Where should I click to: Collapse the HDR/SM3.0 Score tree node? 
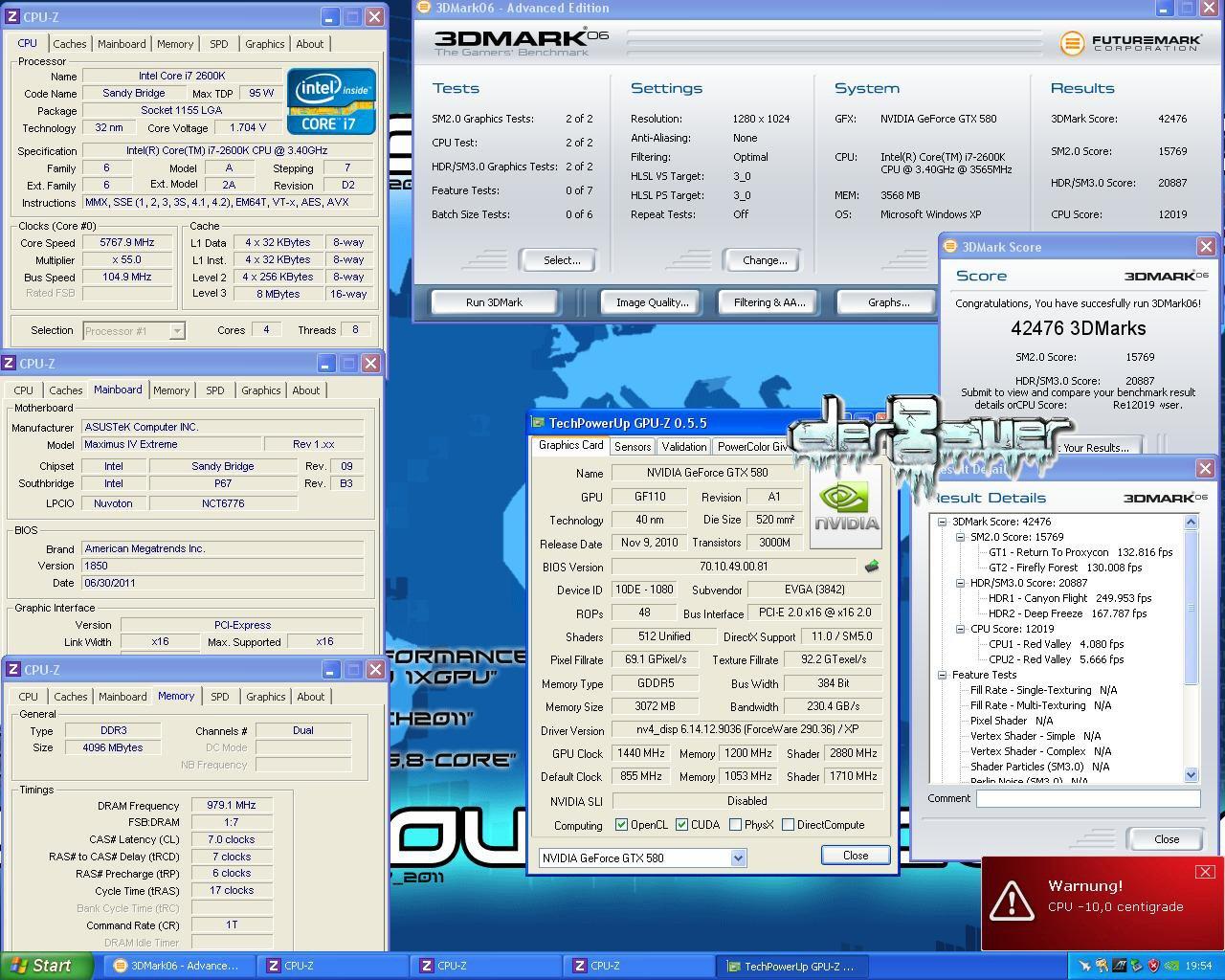coord(960,583)
